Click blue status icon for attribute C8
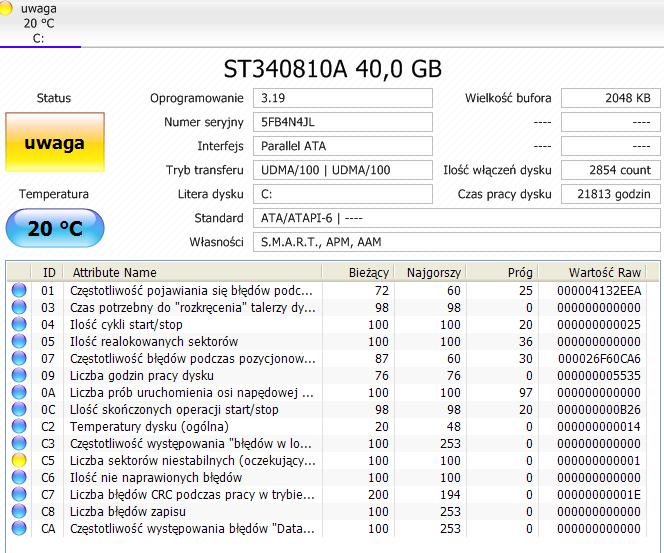 pos(19,512)
